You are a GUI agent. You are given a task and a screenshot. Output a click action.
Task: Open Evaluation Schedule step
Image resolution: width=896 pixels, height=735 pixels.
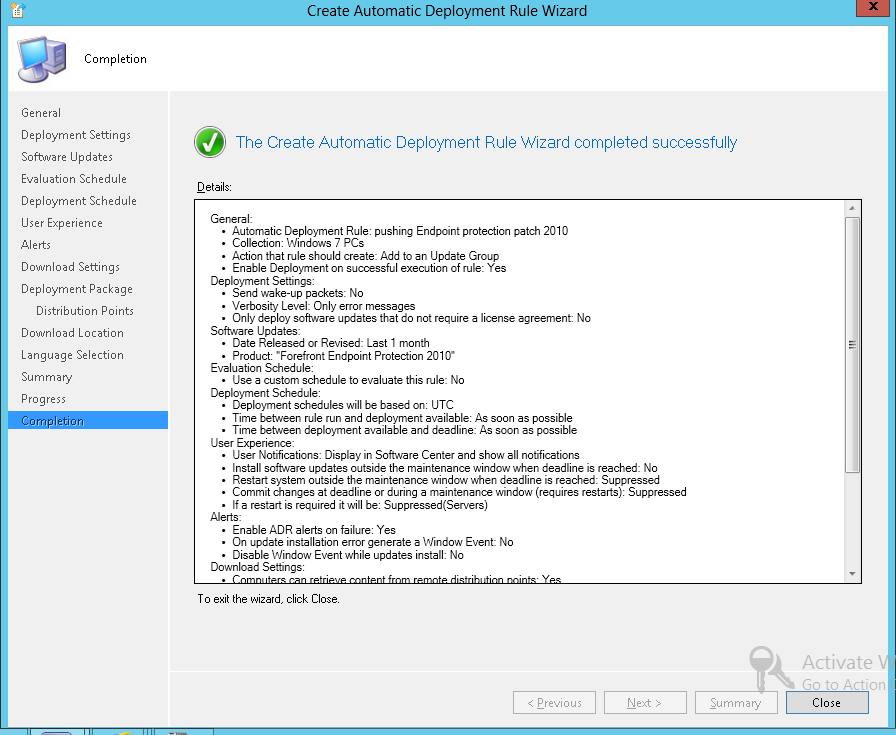(x=74, y=179)
